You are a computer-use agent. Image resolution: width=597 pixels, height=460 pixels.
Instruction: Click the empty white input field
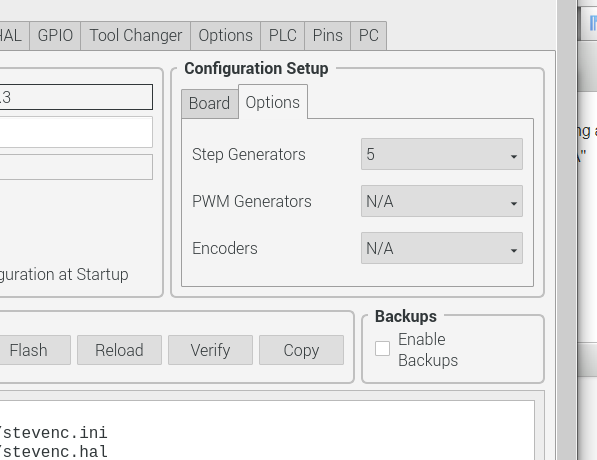tap(75, 132)
